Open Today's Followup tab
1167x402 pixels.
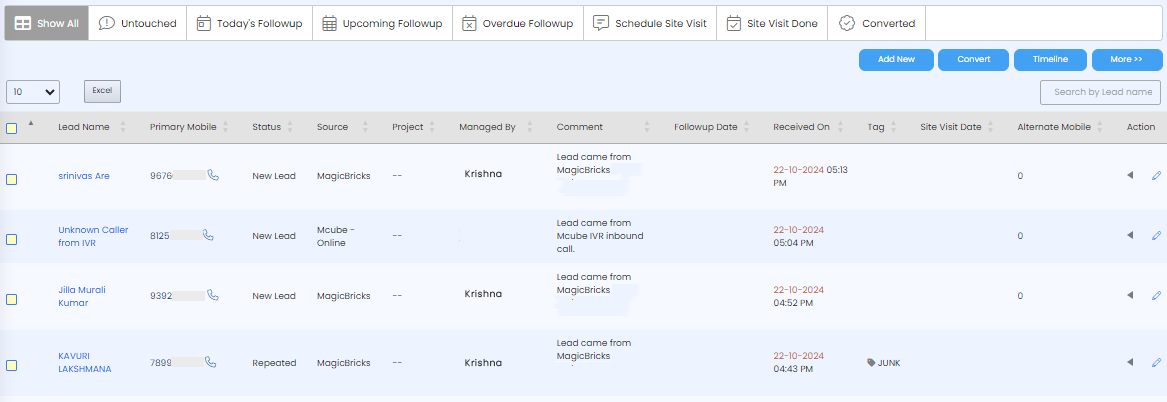[249, 23]
